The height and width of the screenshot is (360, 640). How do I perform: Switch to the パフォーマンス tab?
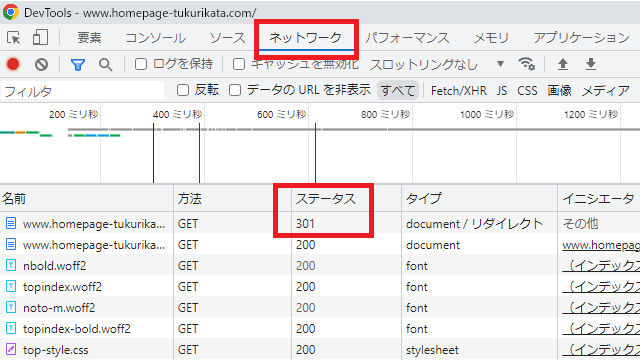coord(407,38)
